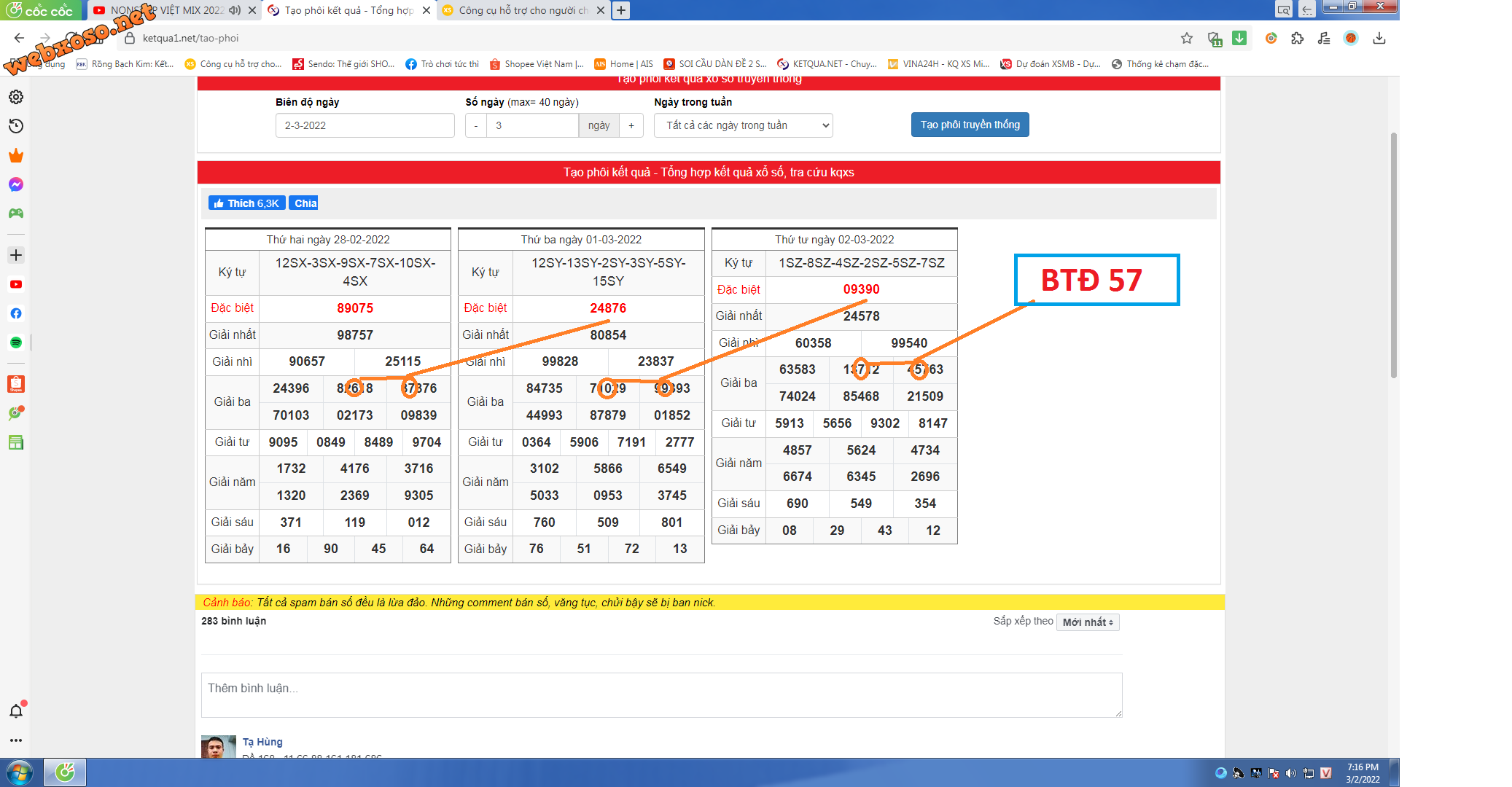Bookmark this page with star icon

coord(1187,38)
